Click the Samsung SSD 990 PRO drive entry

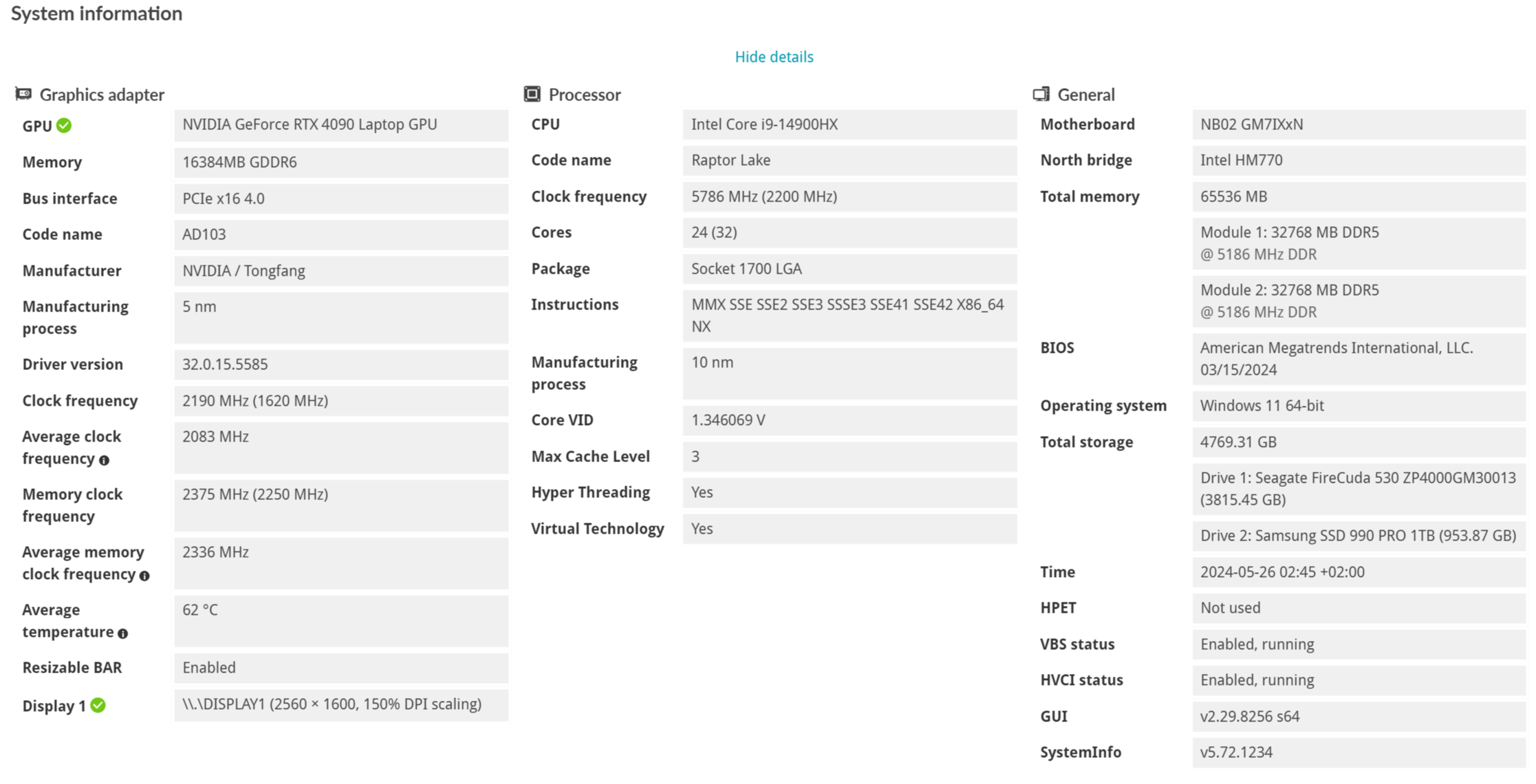[x=1357, y=536]
